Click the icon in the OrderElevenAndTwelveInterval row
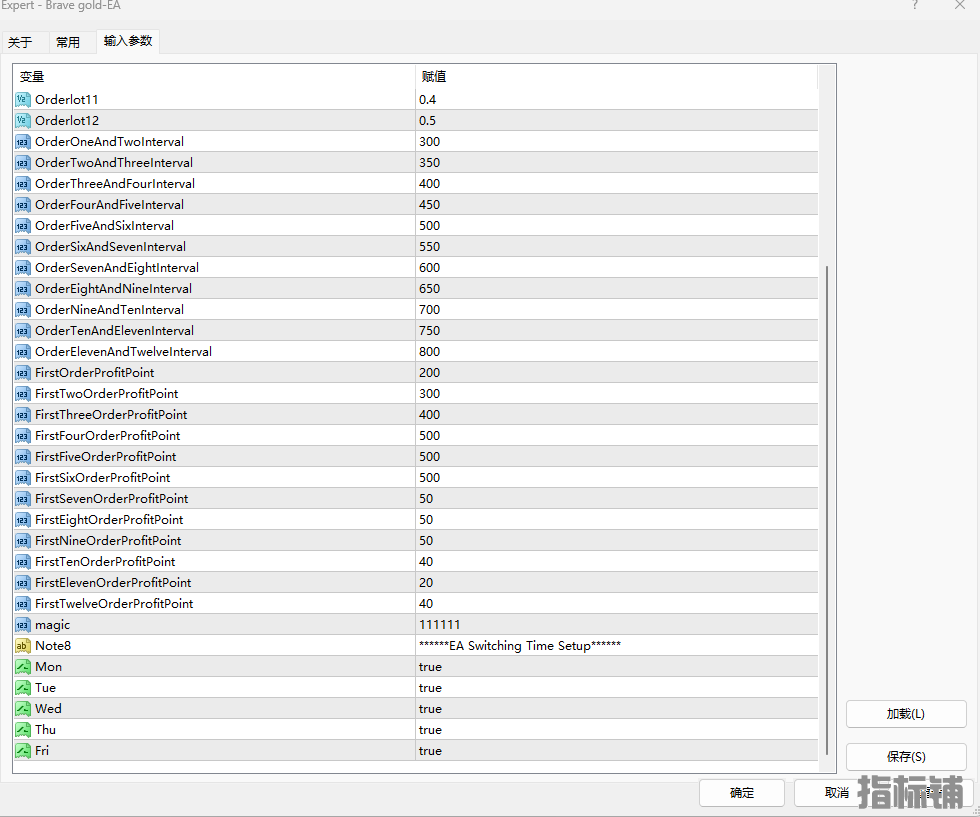Screen dimensions: 980x817 click(x=22, y=352)
